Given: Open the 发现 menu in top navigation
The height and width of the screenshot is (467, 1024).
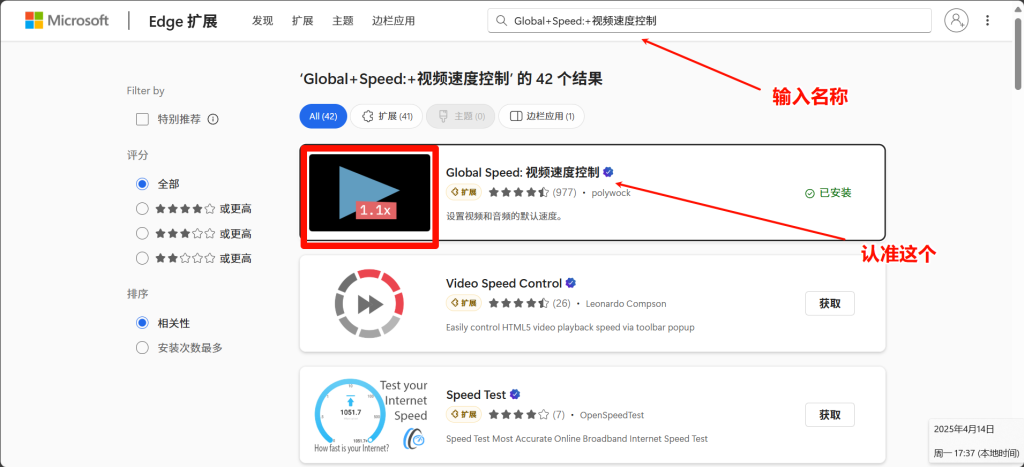Looking at the screenshot, I should (x=263, y=20).
